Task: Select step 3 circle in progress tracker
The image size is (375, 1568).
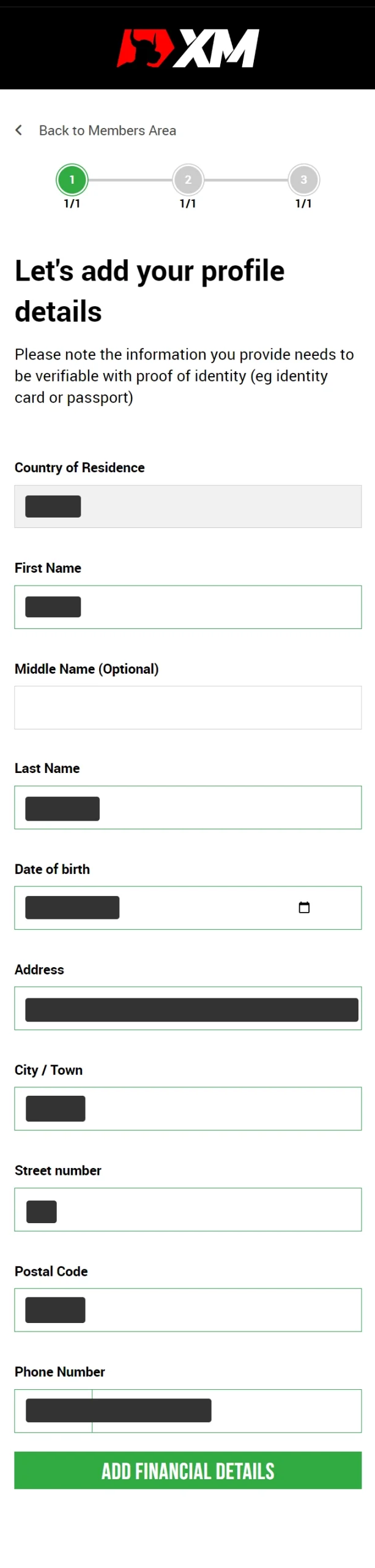Action: pyautogui.click(x=303, y=179)
